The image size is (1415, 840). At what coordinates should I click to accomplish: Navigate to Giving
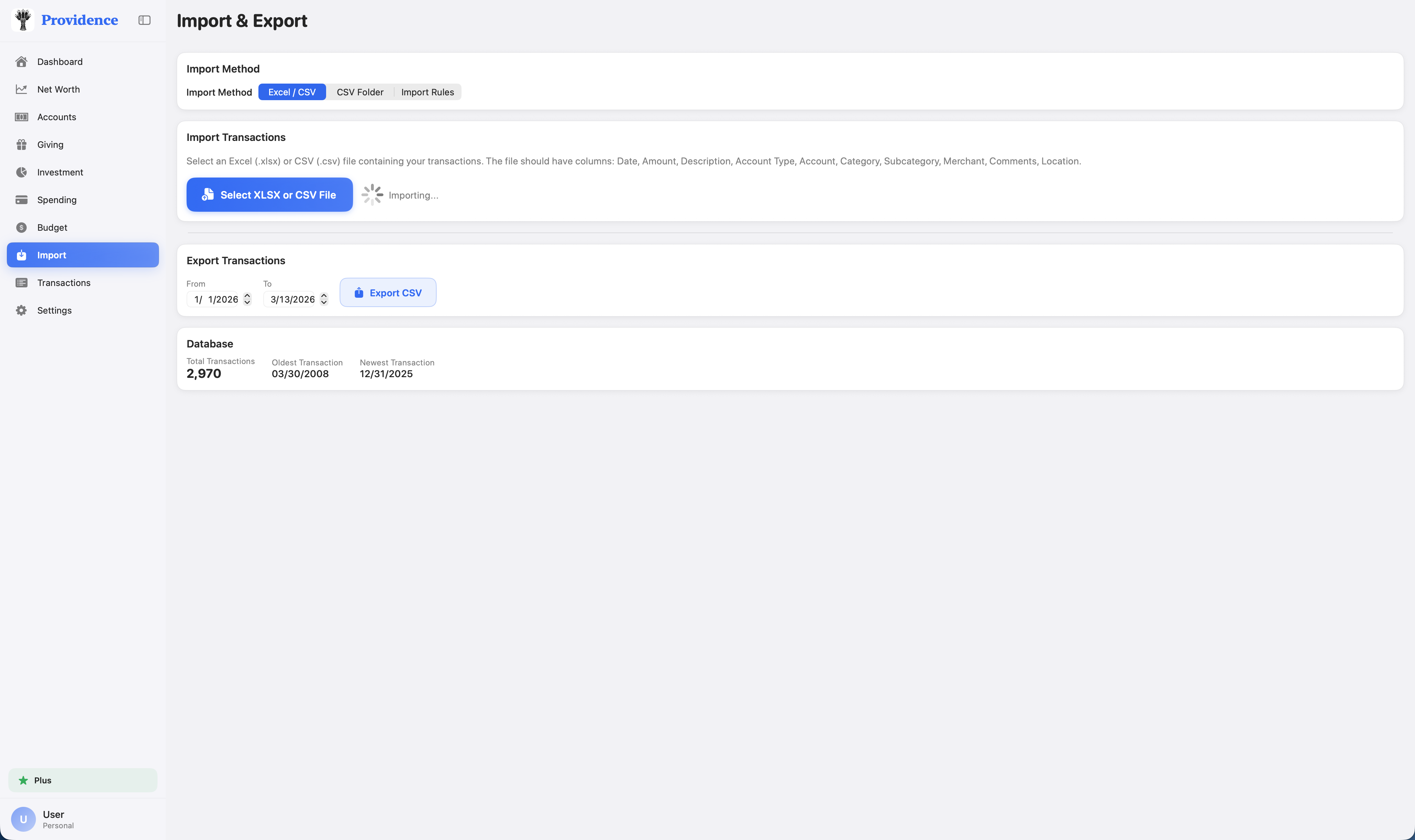tap(83, 145)
